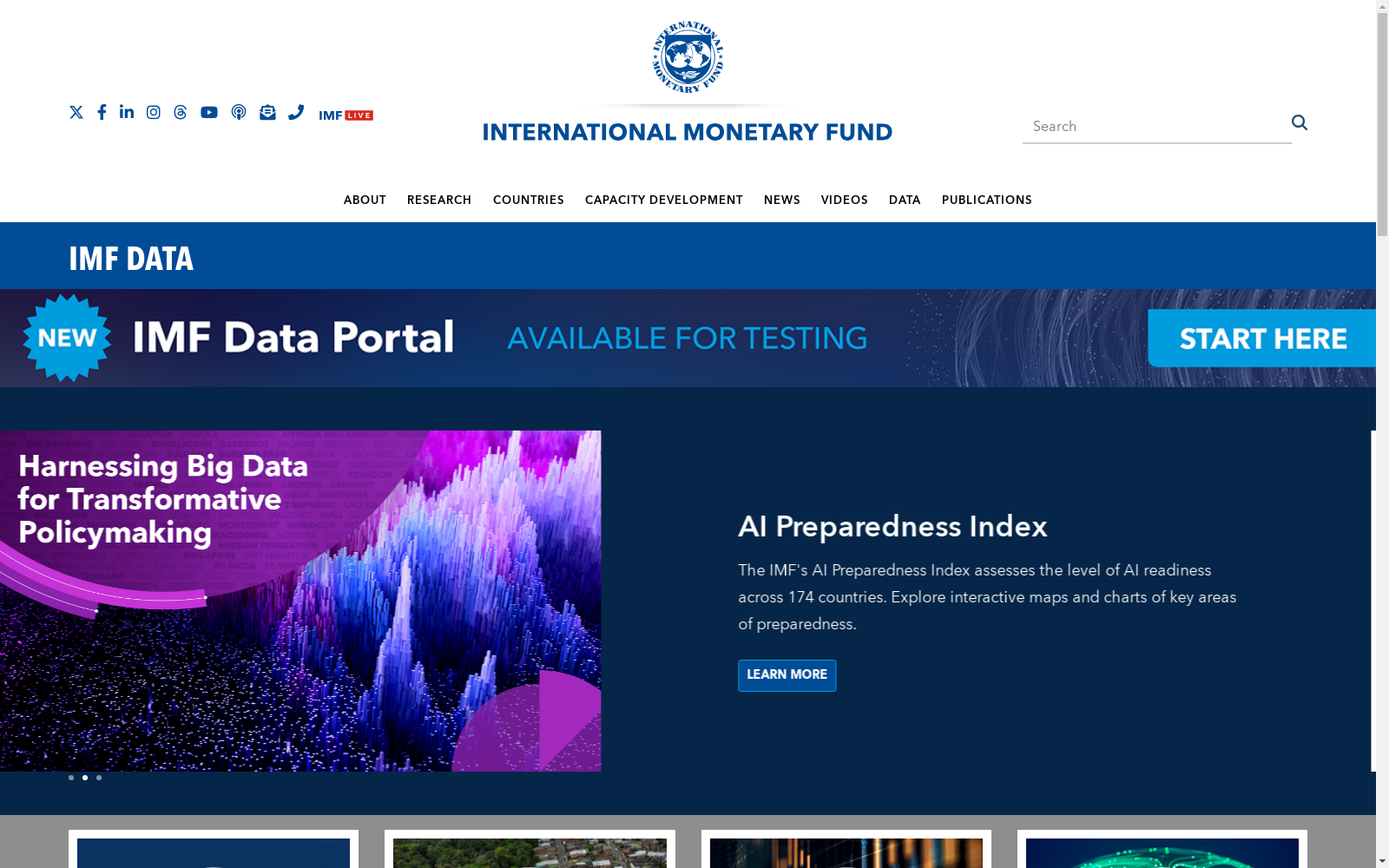Image resolution: width=1389 pixels, height=868 pixels.
Task: Click the phone contact icon
Action: (x=296, y=112)
